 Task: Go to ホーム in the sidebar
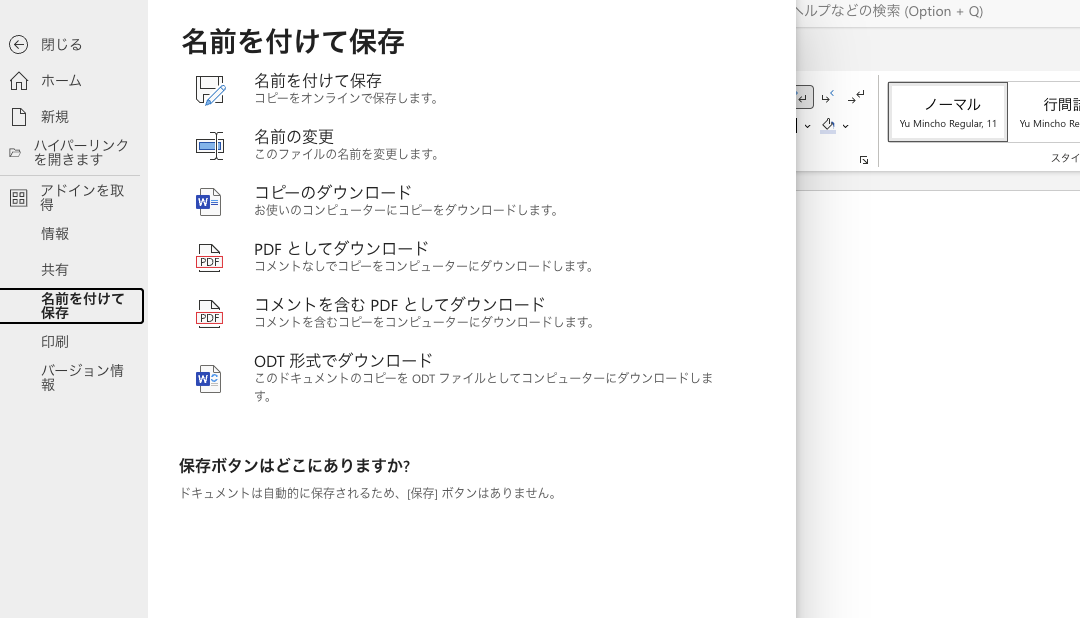pyautogui.click(x=61, y=81)
